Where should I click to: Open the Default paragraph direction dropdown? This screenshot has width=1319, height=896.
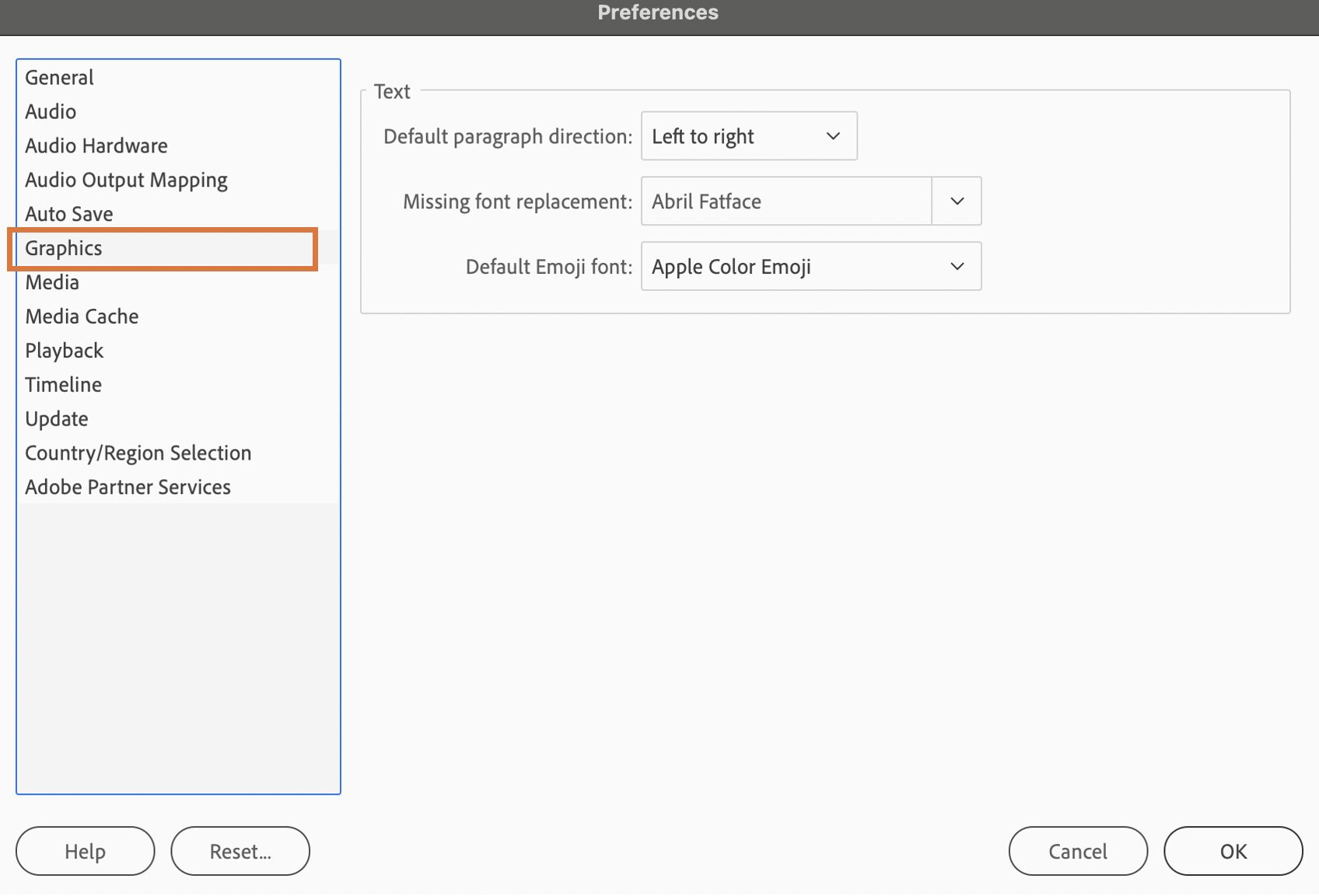748,136
